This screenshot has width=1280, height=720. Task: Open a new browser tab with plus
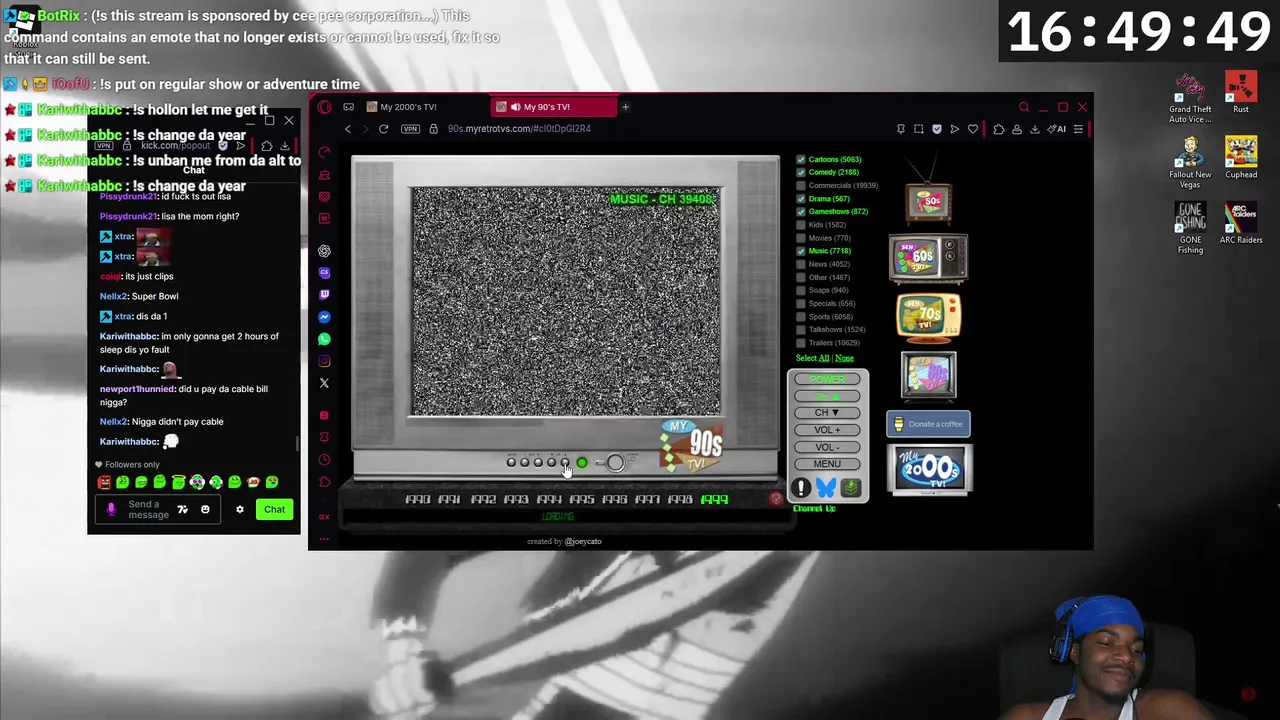(x=625, y=107)
